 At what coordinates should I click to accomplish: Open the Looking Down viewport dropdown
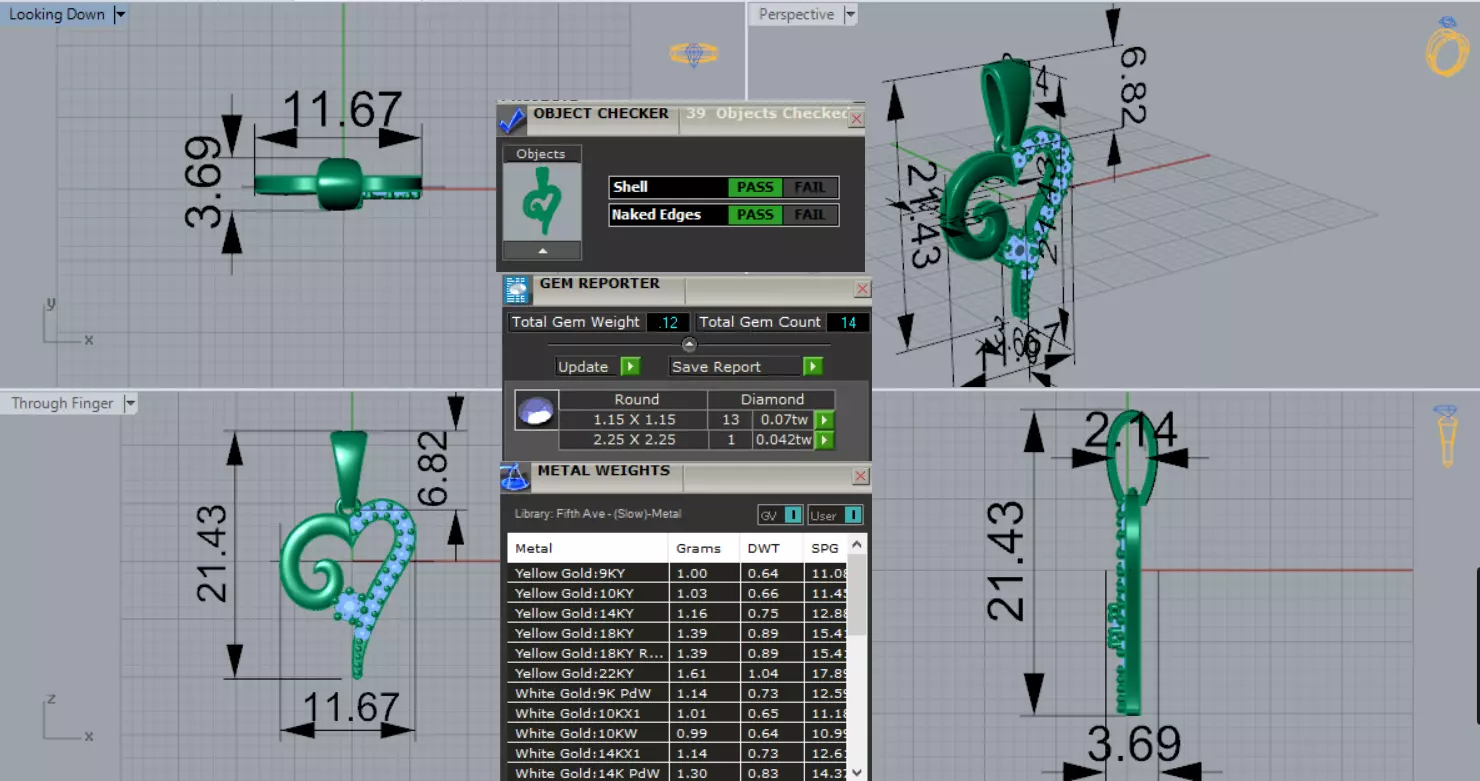[120, 15]
